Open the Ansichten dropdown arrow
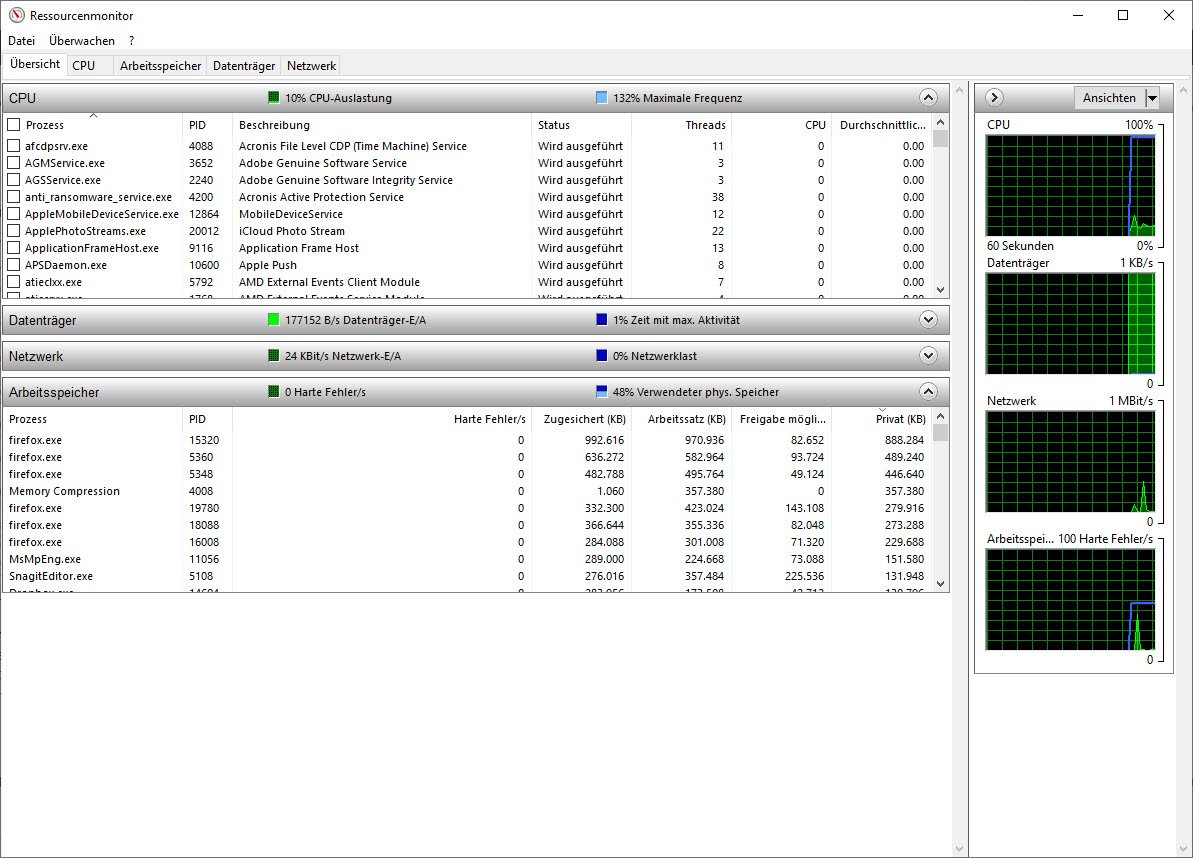 (x=1152, y=98)
